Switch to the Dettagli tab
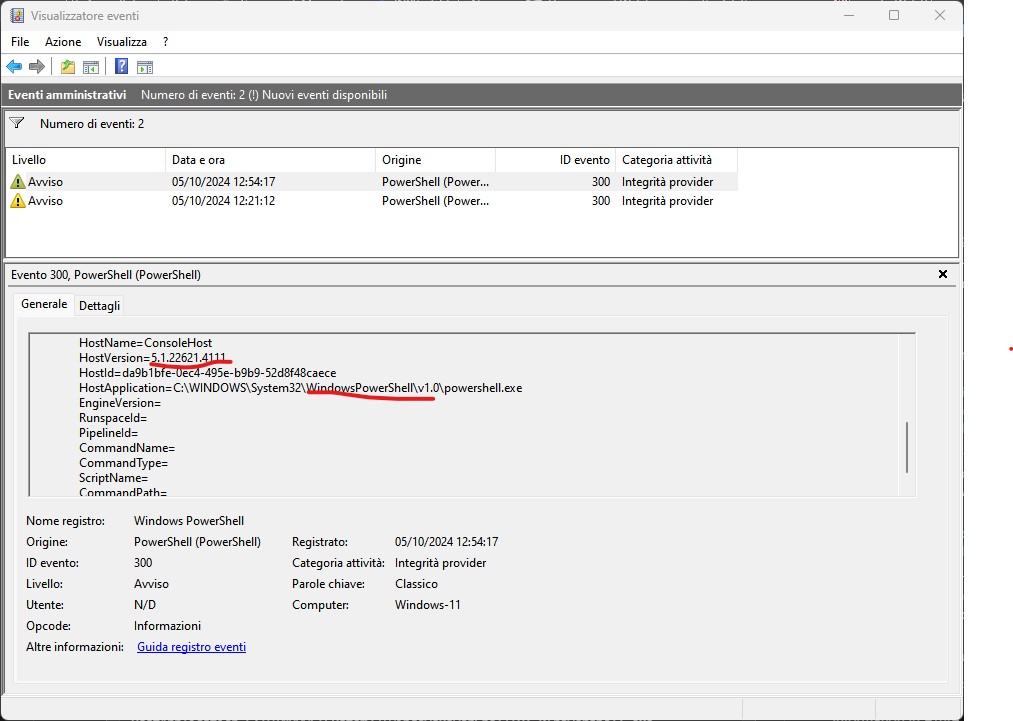Viewport: 1013px width, 721px height. tap(99, 305)
